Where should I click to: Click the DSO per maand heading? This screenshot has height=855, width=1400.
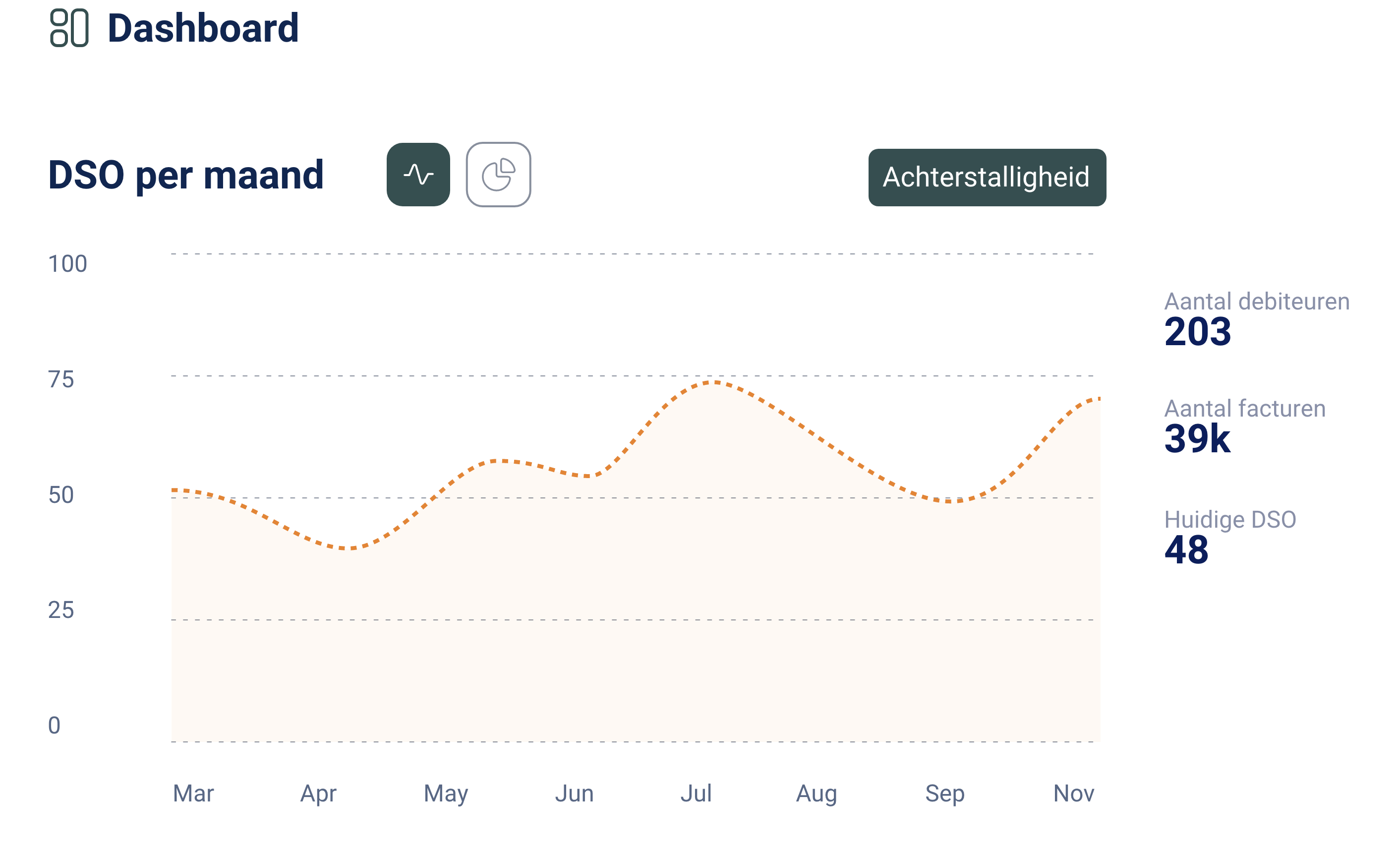186,175
